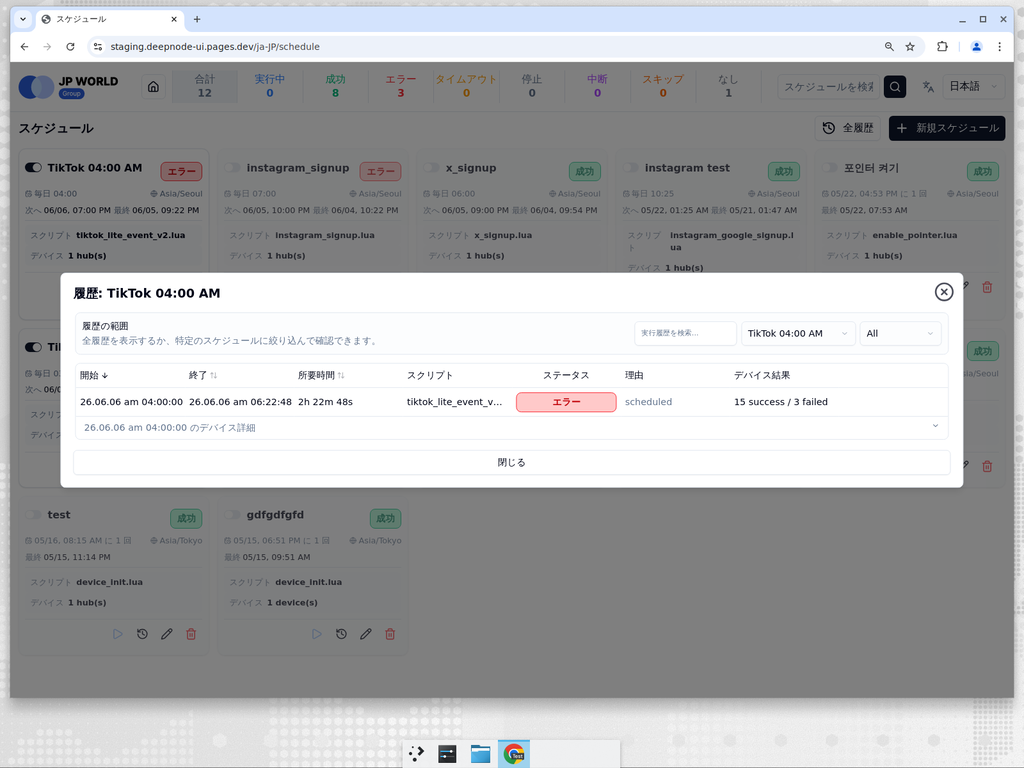Toggle the instagram_signup schedule switch
This screenshot has width=1024, height=768.
click(232, 168)
